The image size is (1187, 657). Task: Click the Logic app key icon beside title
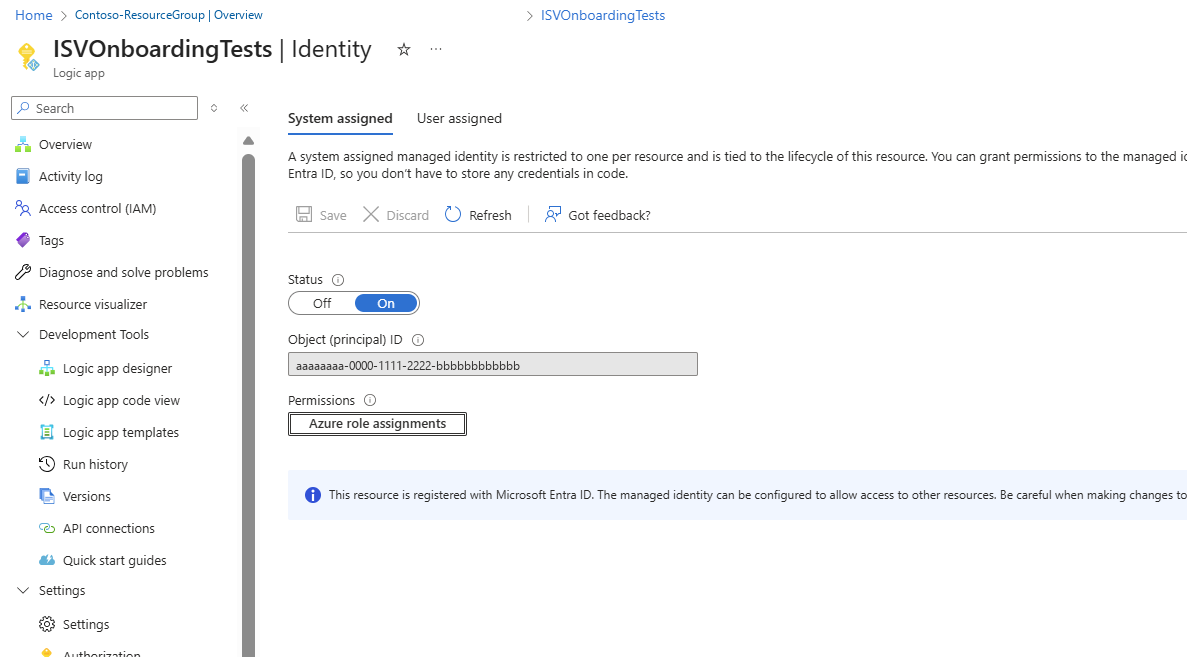[x=28, y=57]
